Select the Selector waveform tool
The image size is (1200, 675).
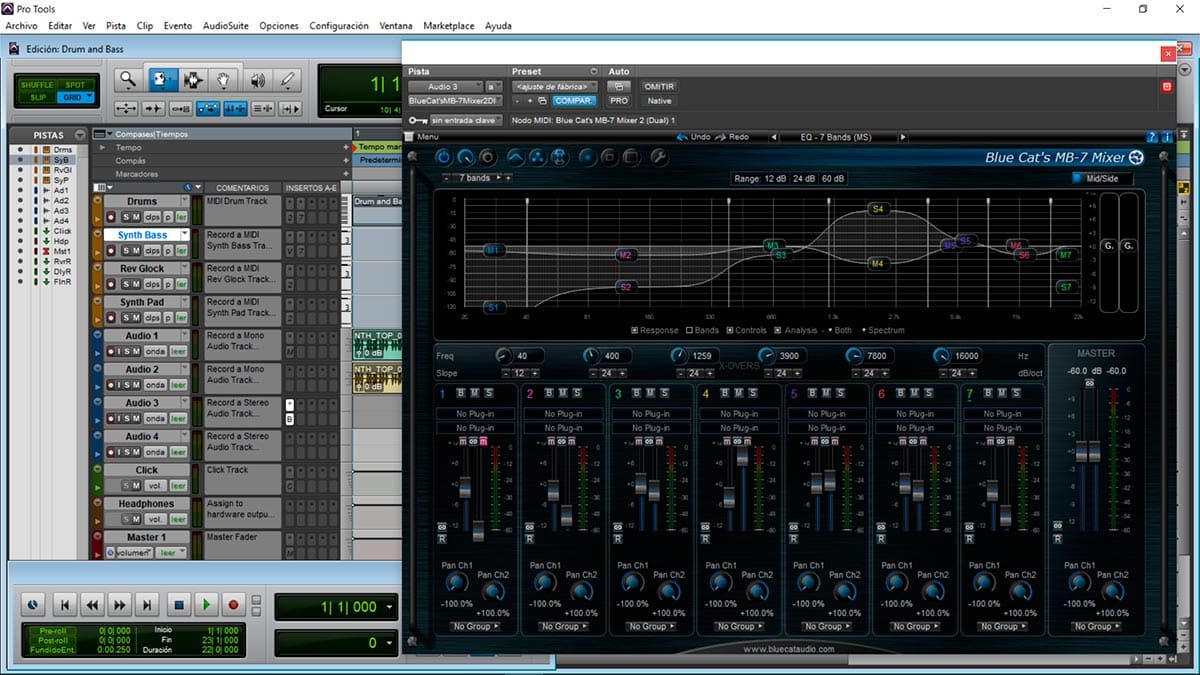[193, 80]
